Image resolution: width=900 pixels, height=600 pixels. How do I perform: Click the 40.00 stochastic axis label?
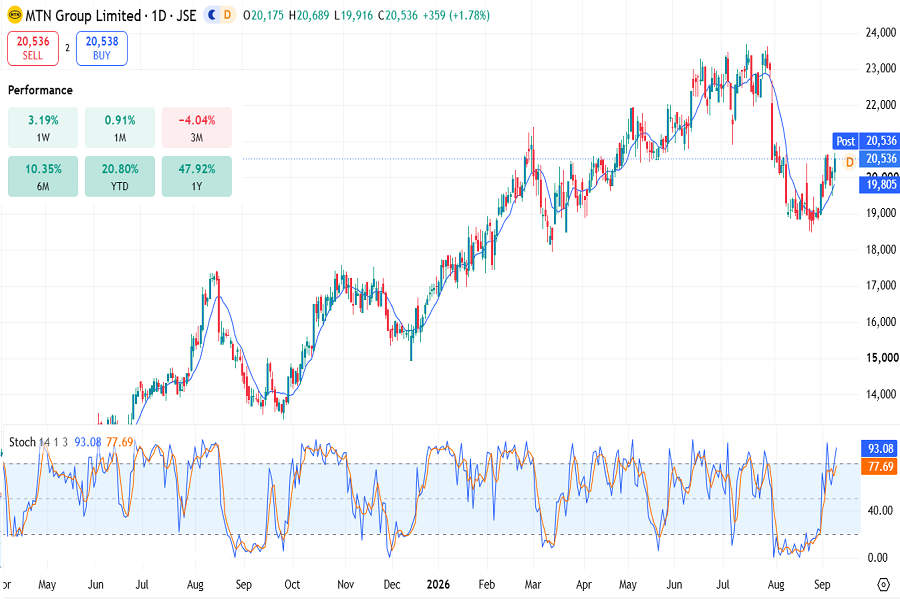click(x=880, y=510)
